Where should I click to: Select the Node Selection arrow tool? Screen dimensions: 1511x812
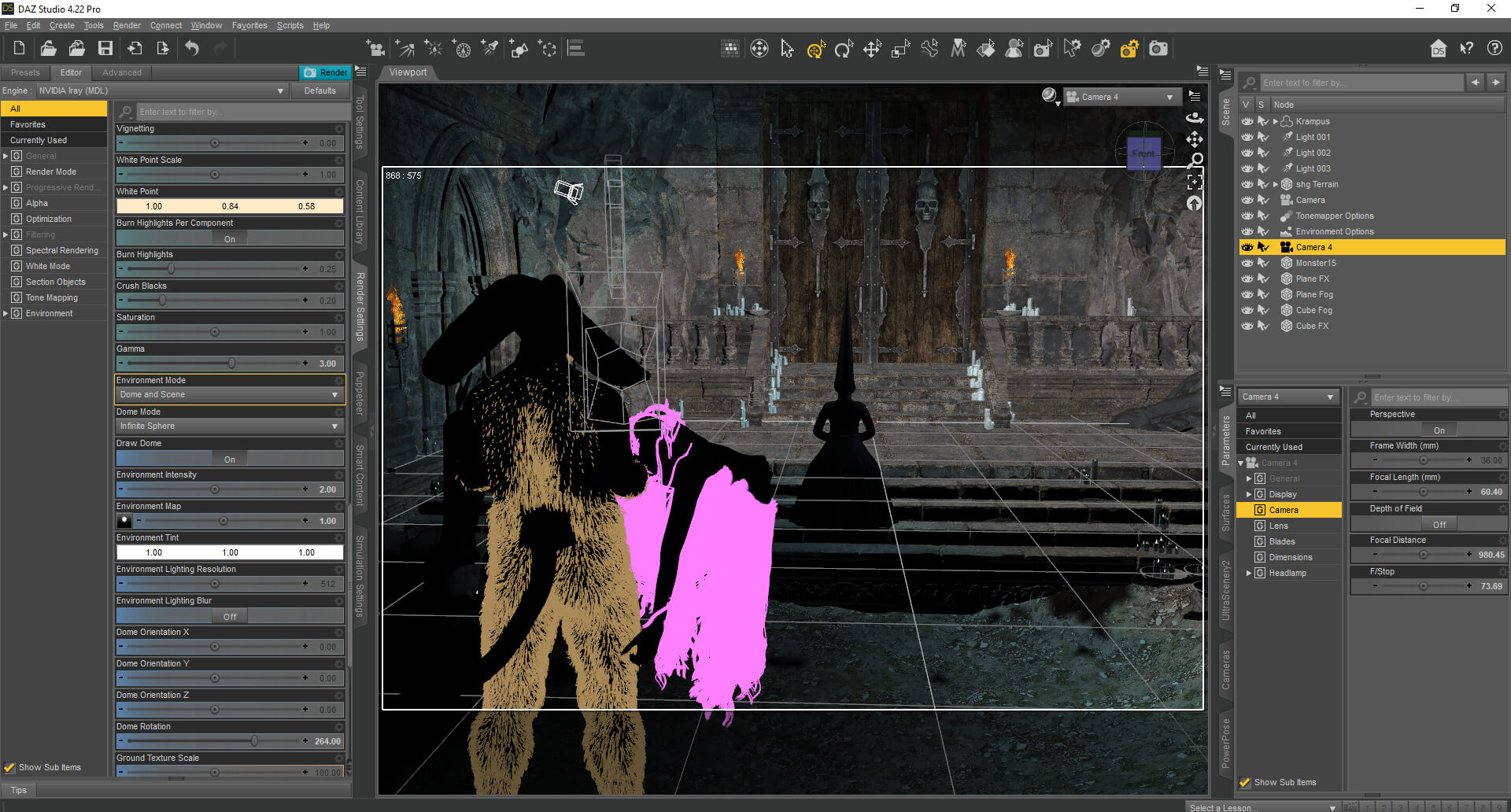[x=787, y=49]
